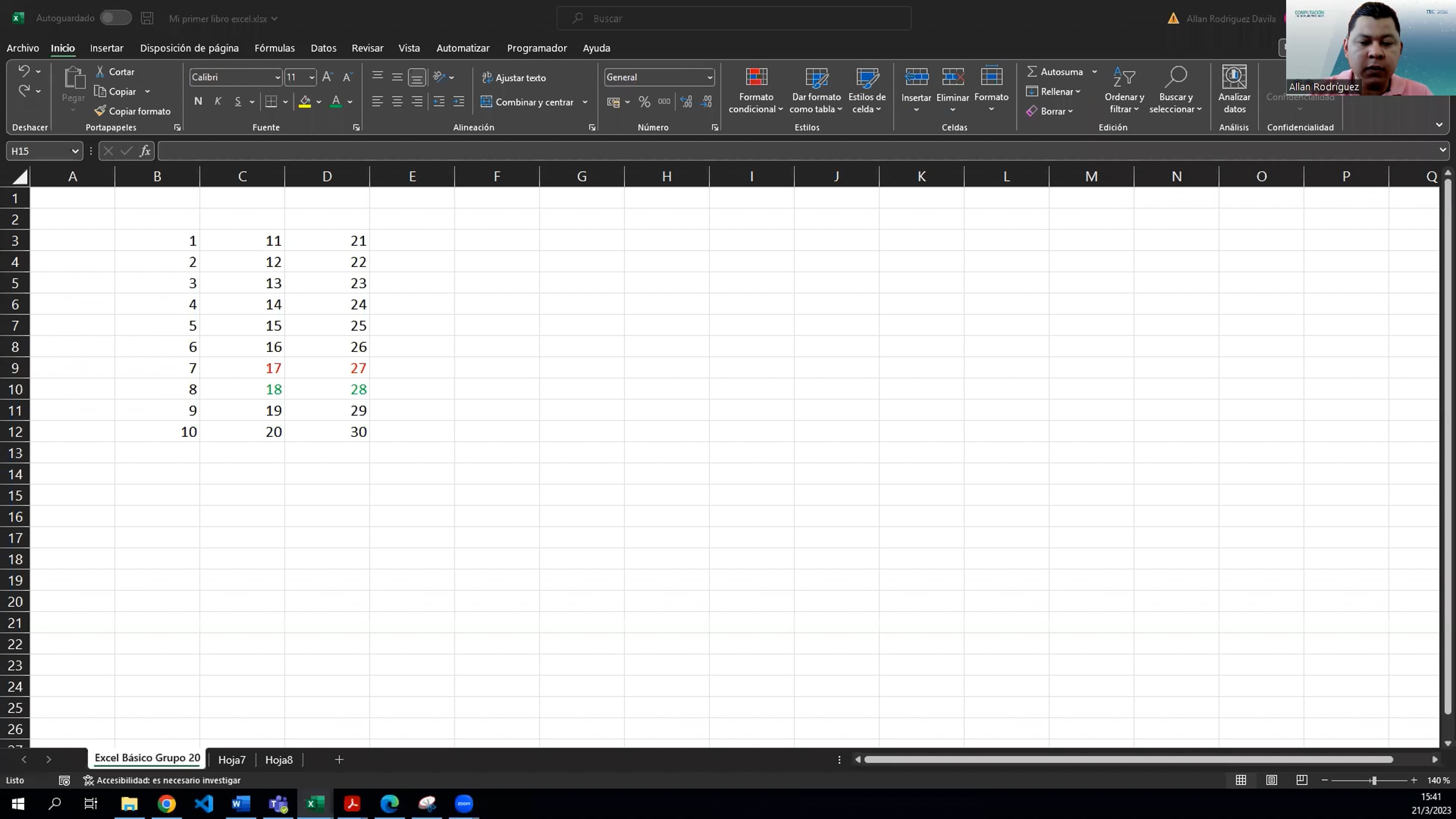Apply the milares (comma) style icon
1456x819 pixels.
(664, 101)
